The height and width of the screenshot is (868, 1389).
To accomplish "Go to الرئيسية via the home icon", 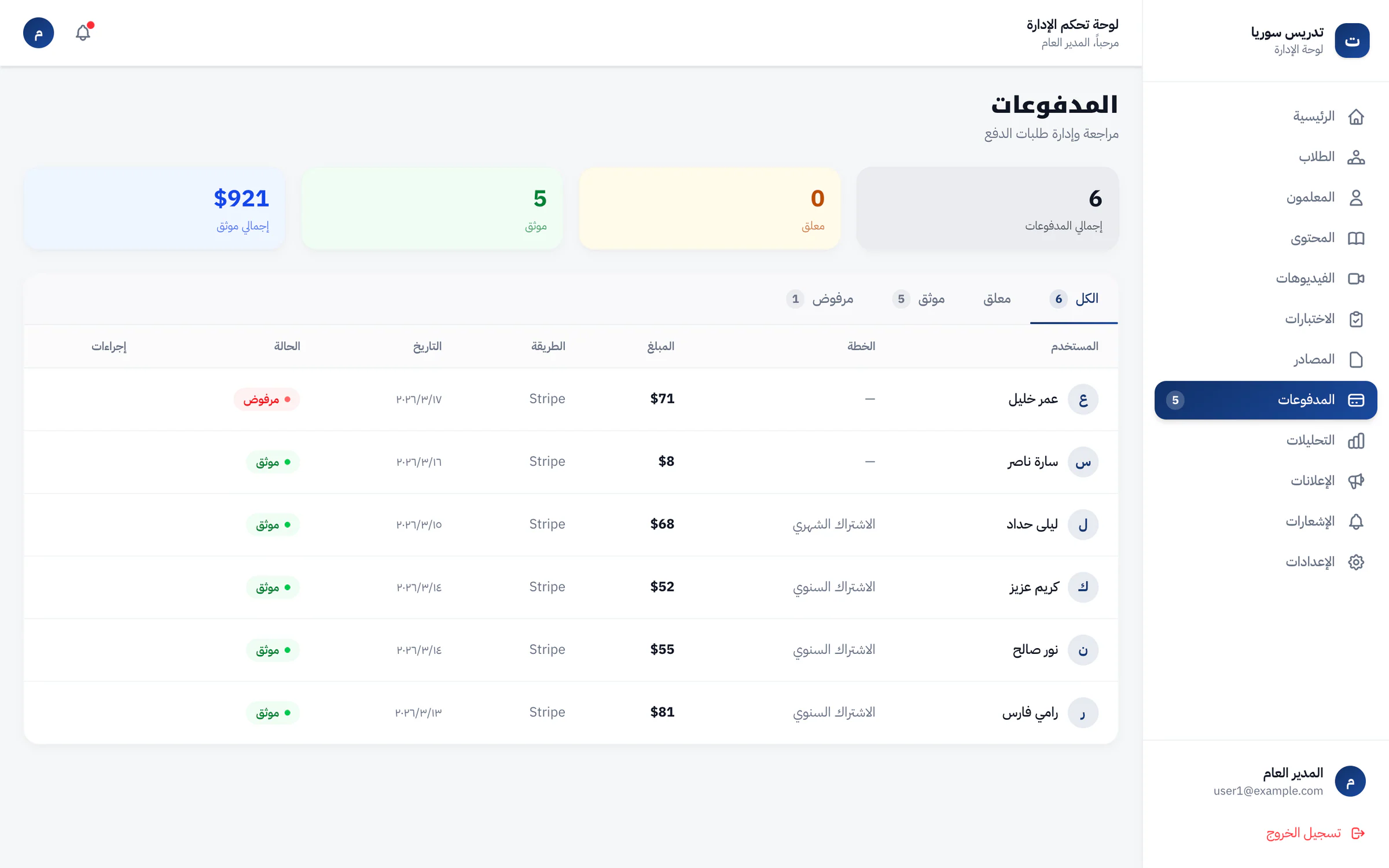I will pos(1356,117).
